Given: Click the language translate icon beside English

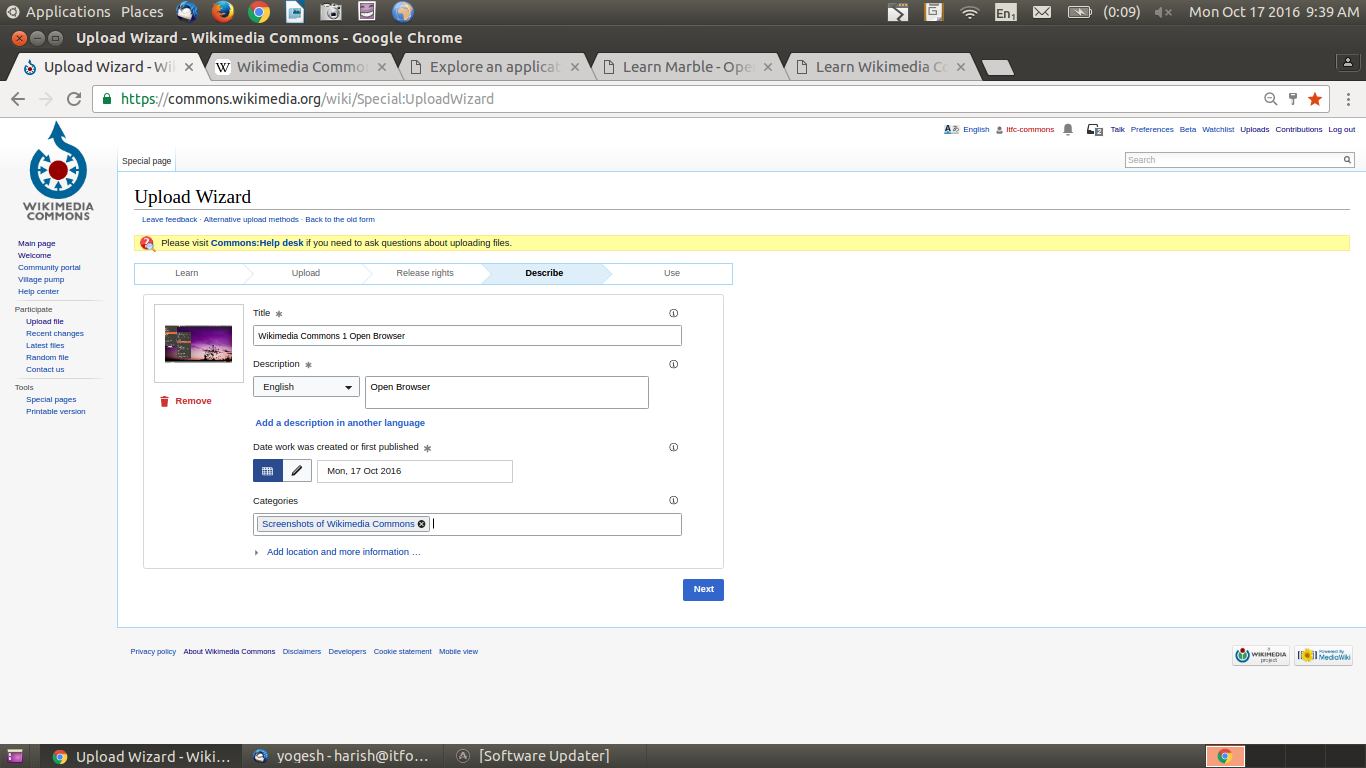Looking at the screenshot, I should click(951, 129).
